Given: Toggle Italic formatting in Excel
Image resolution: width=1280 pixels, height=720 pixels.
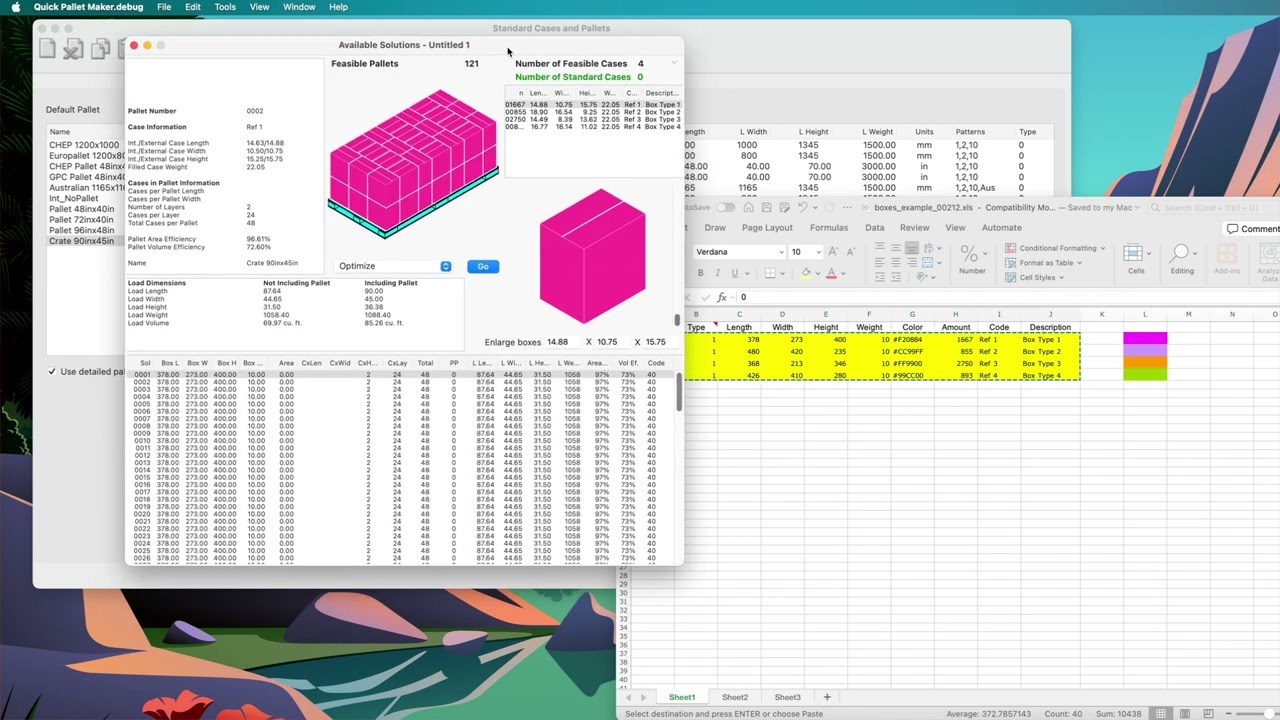Looking at the screenshot, I should pos(718,273).
